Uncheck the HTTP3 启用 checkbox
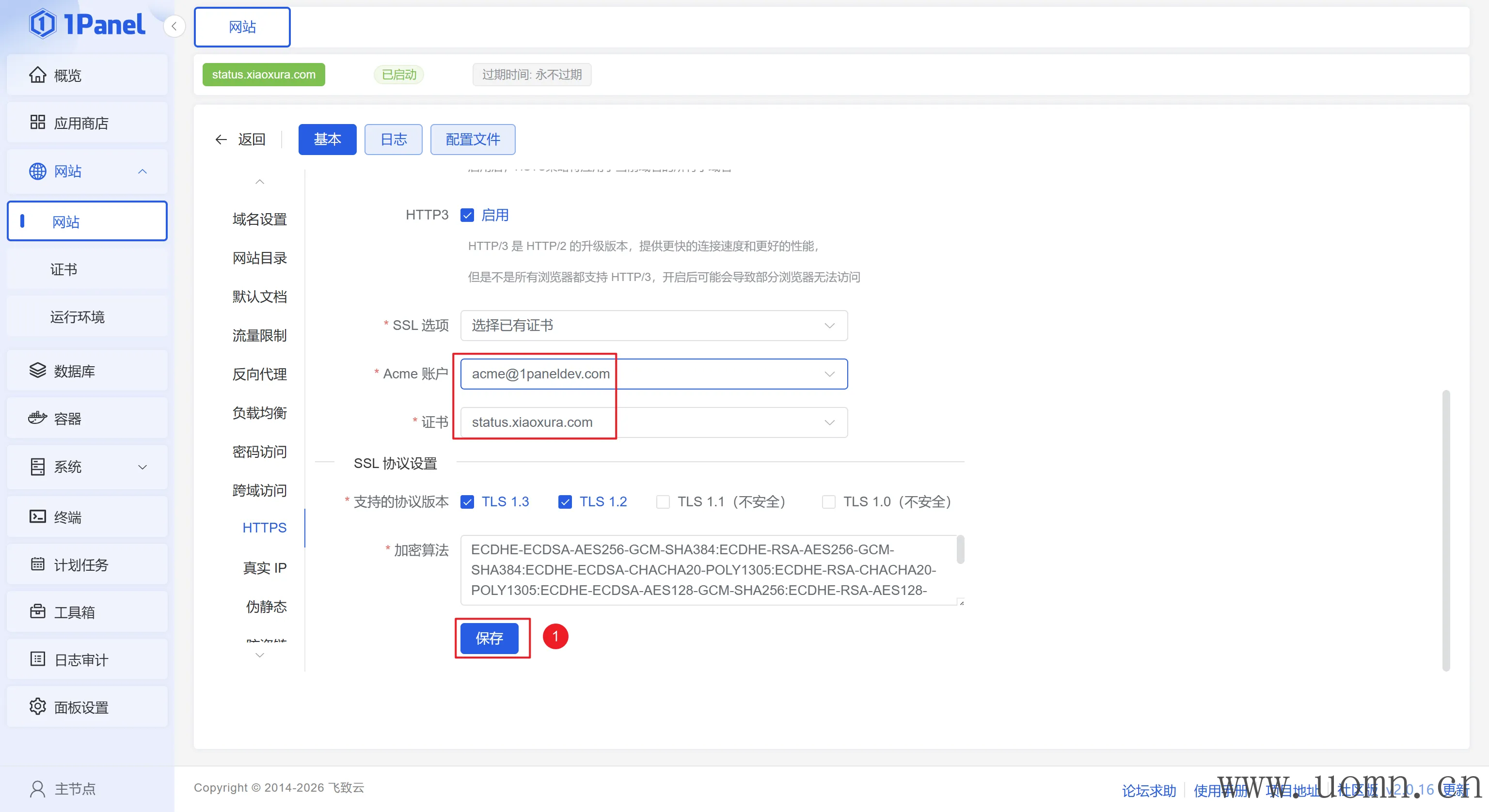 (x=467, y=216)
